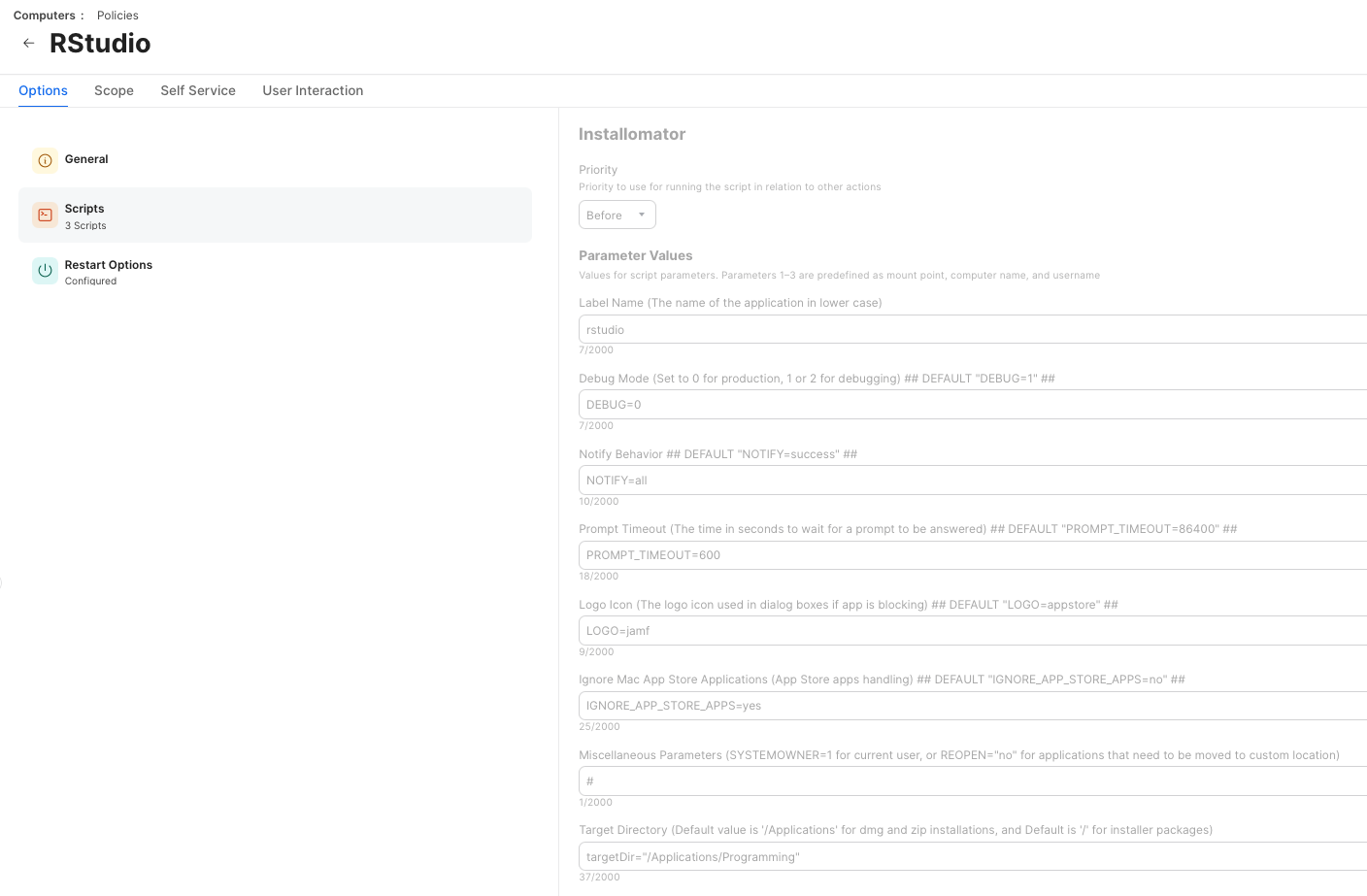The height and width of the screenshot is (896, 1367).
Task: Click the RStudio policy title
Action: coord(100,43)
